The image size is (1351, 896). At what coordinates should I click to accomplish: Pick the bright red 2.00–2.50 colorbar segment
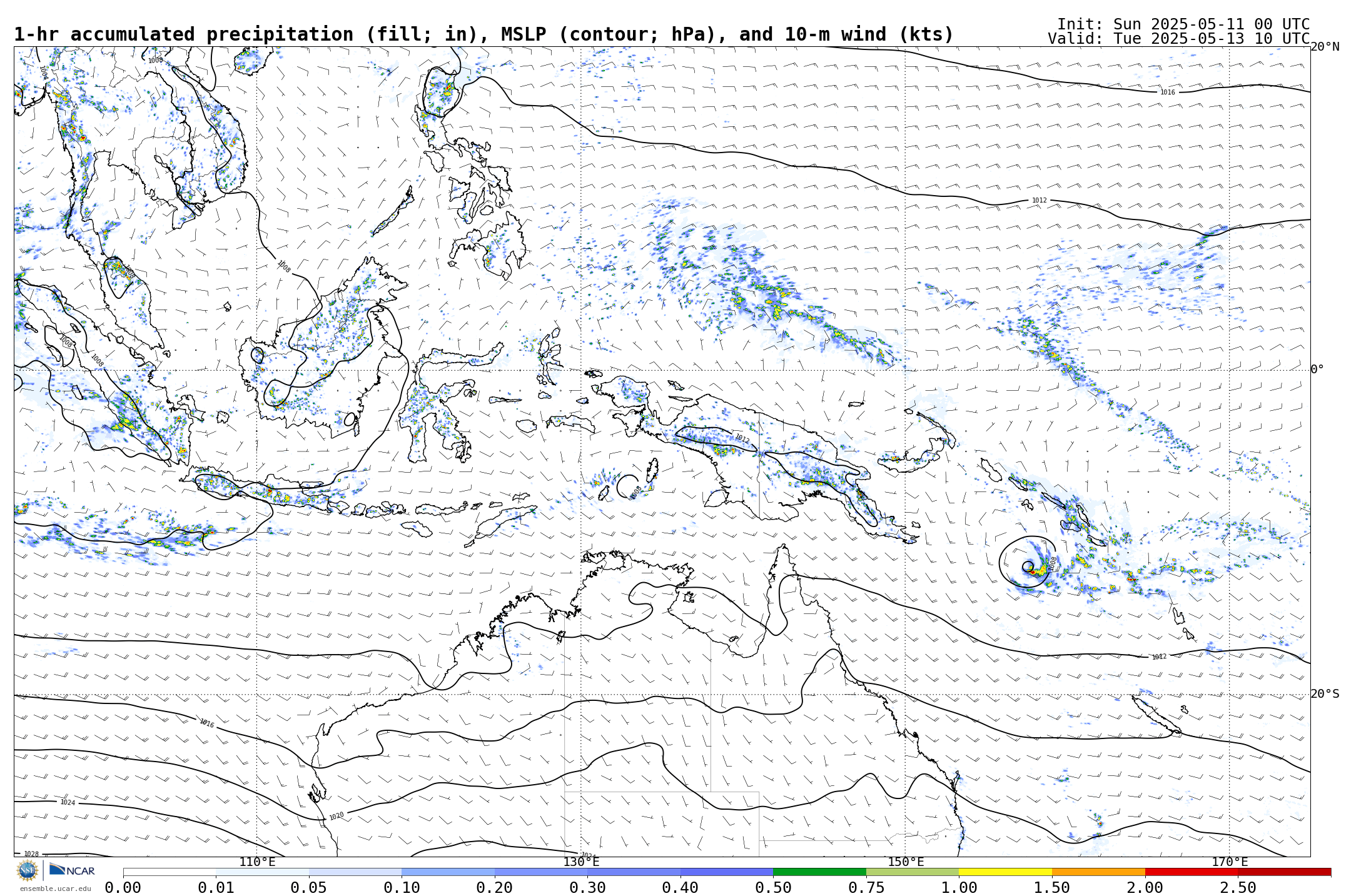point(1192,872)
